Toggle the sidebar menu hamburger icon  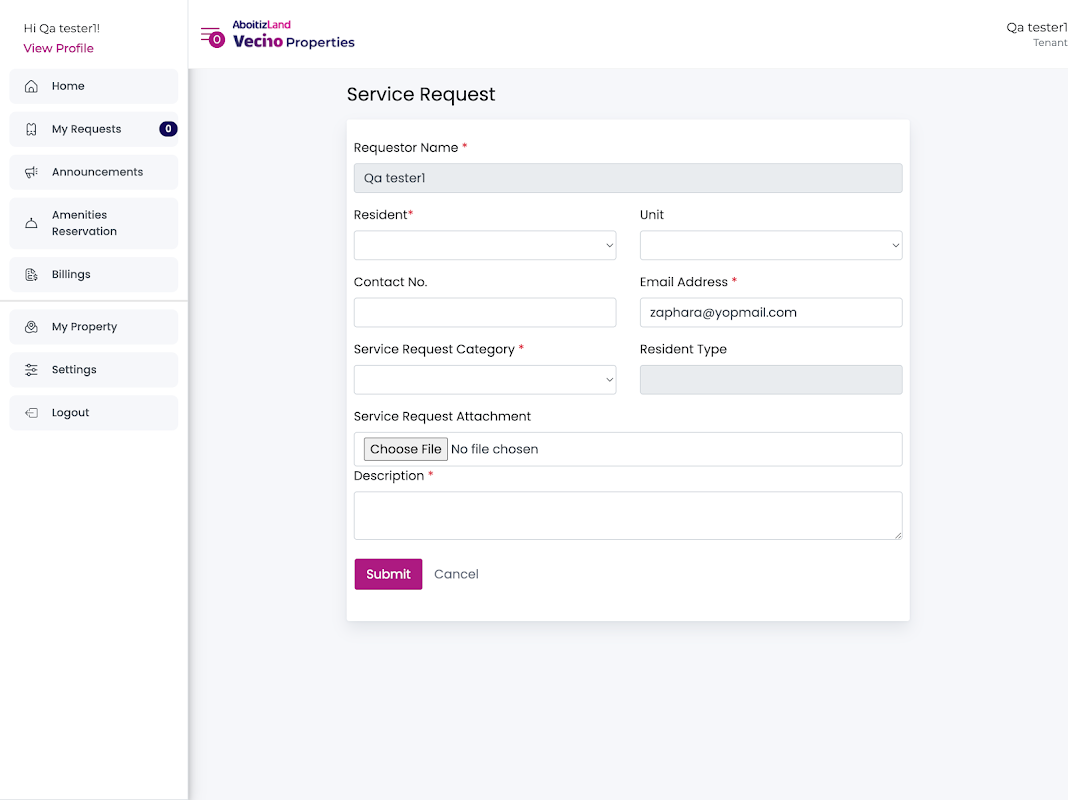213,37
